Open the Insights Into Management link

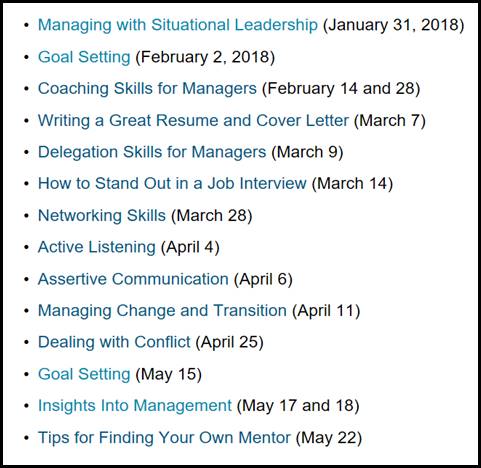[135, 406]
